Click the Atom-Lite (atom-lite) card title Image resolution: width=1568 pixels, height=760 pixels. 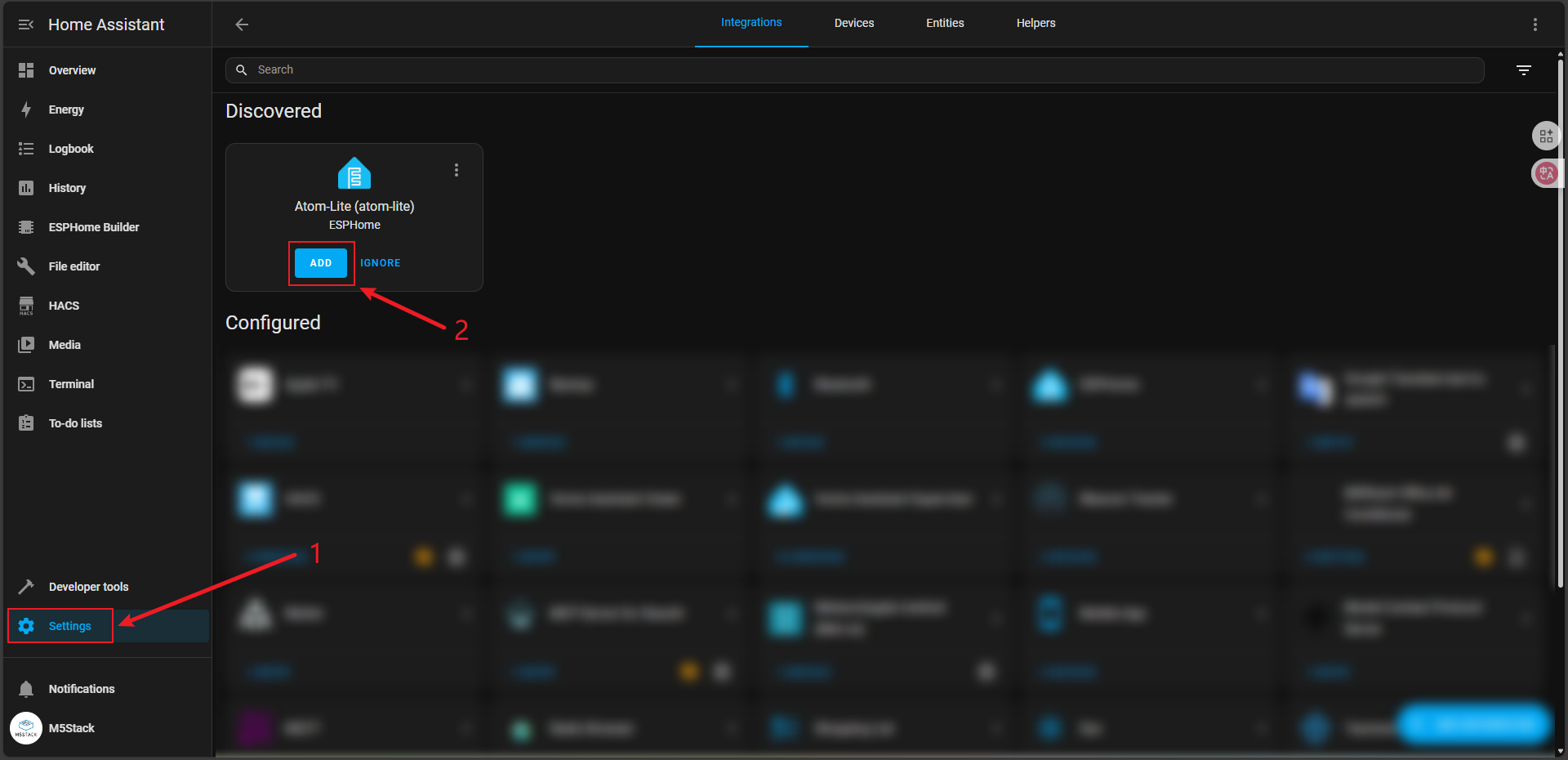pyautogui.click(x=354, y=206)
